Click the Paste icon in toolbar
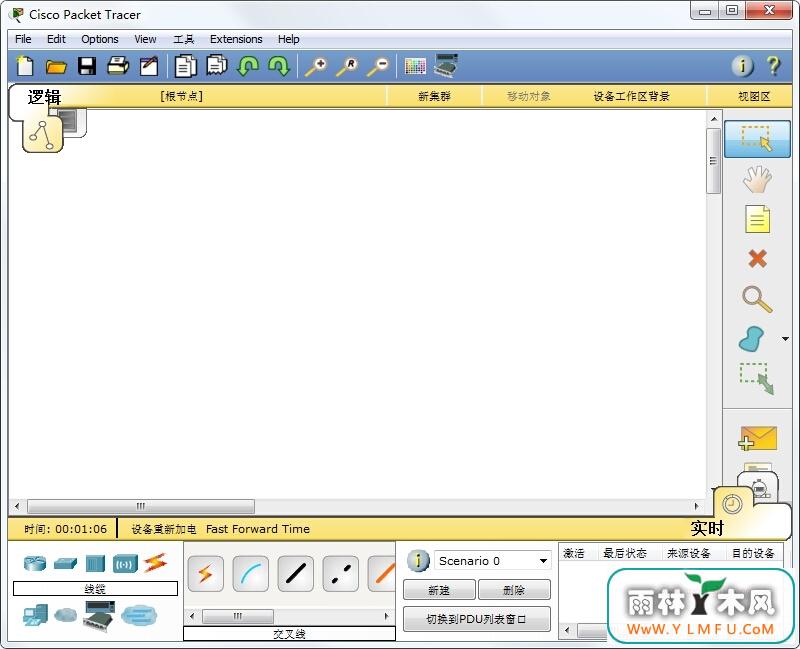The image size is (800, 649). point(217,66)
